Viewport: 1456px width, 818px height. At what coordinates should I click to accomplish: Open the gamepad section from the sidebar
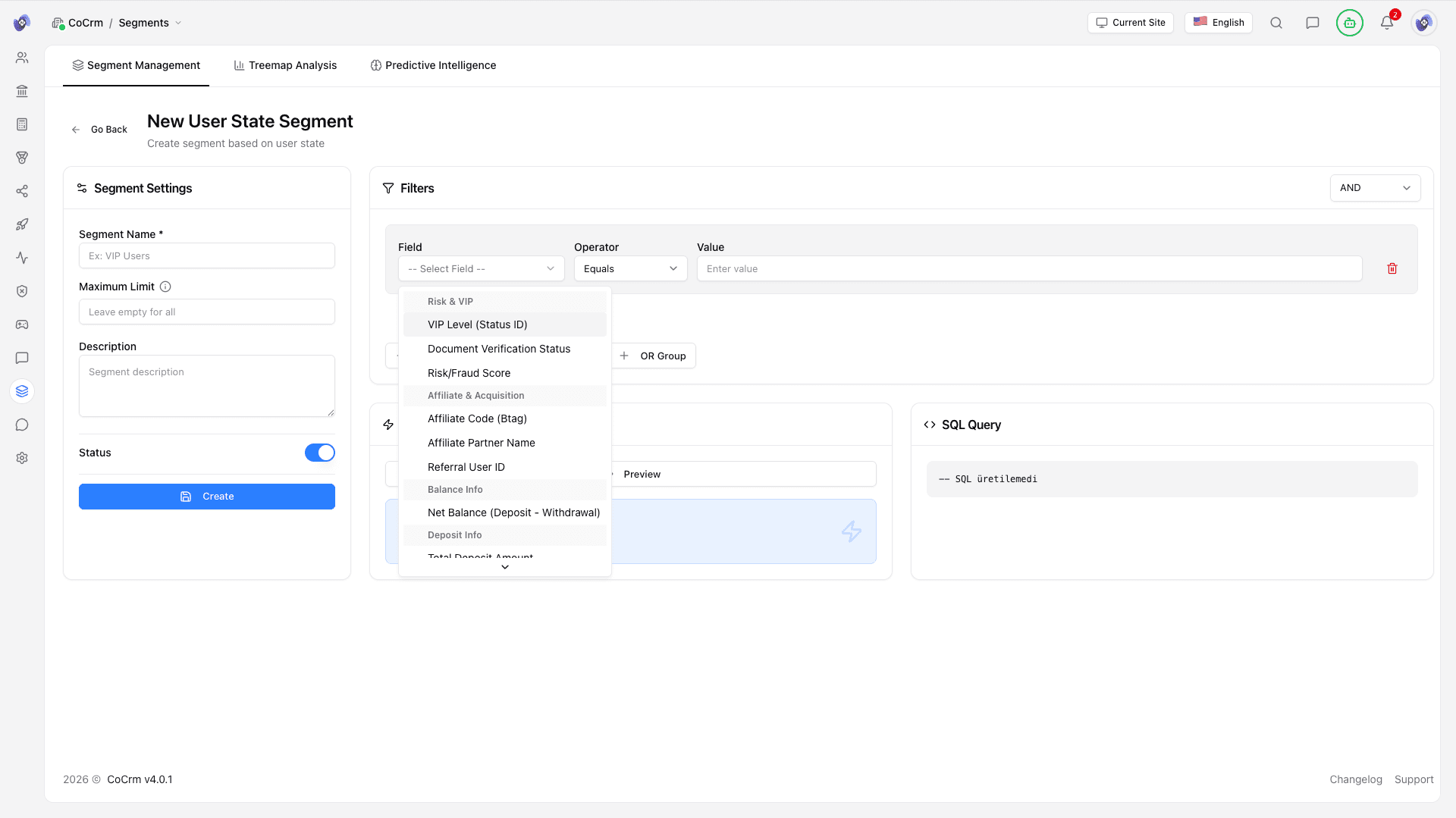pyautogui.click(x=22, y=324)
